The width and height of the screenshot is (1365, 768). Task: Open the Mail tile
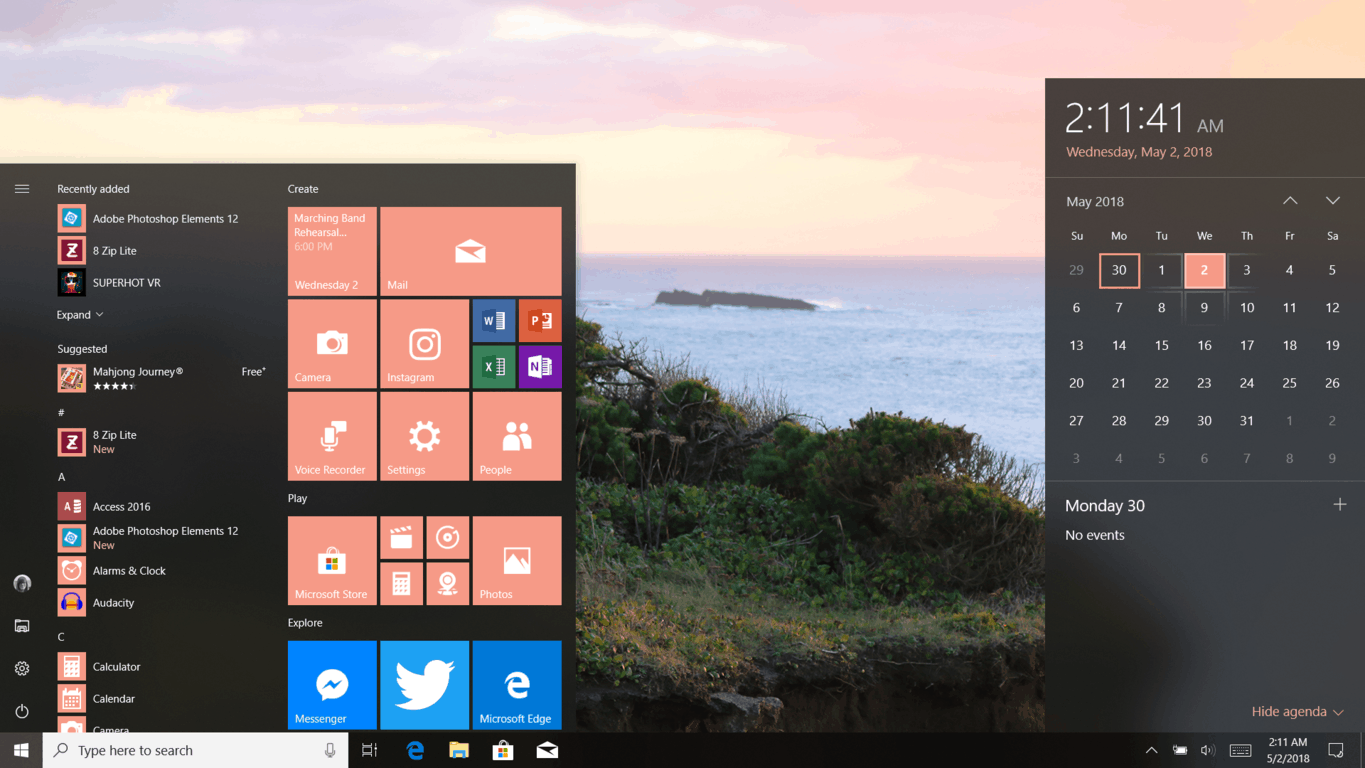click(470, 251)
